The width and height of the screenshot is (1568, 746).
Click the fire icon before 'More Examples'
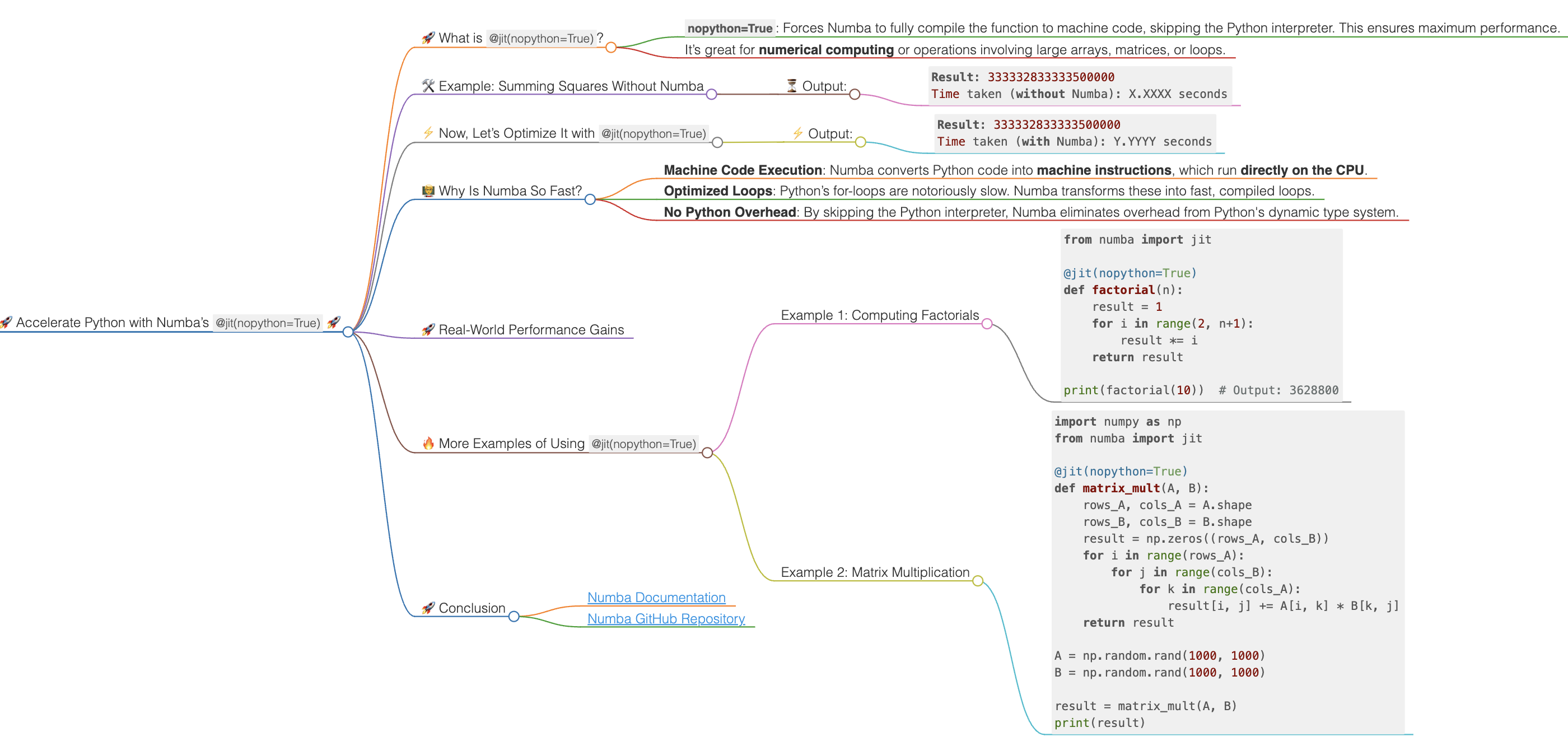pos(428,444)
